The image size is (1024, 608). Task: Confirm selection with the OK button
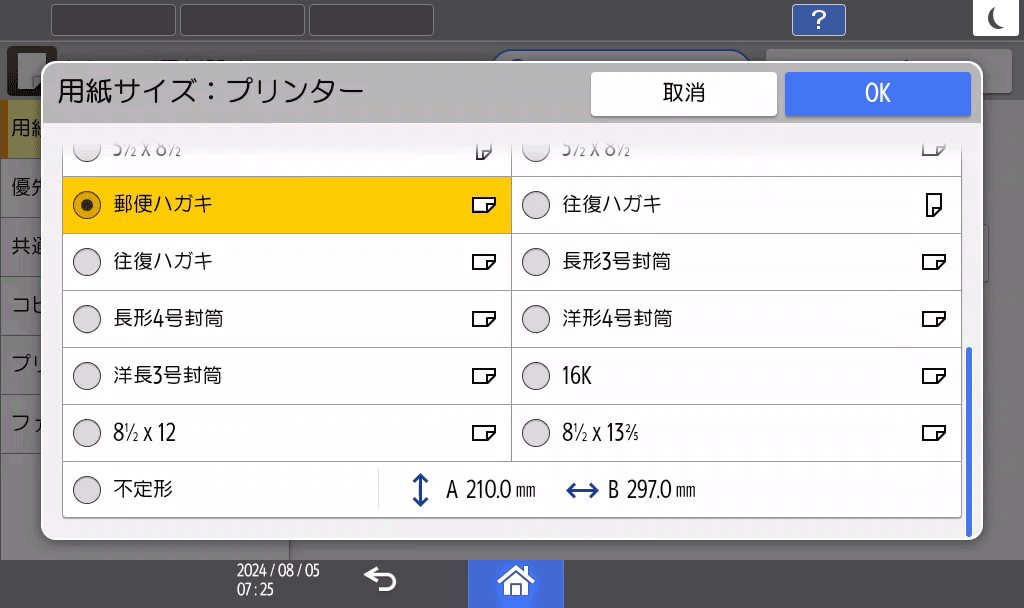[x=877, y=93]
